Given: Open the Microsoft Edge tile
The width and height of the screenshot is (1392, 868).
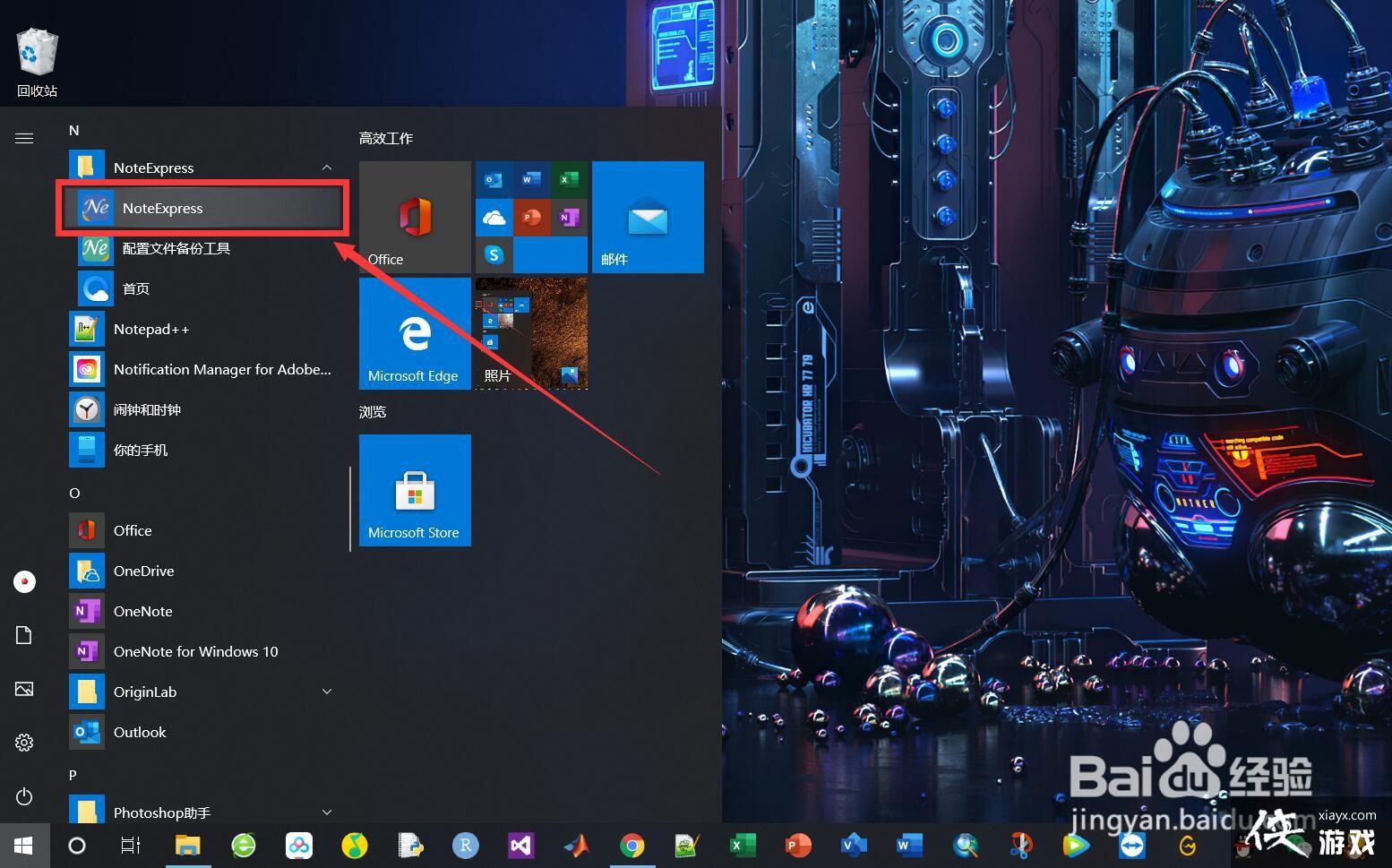Looking at the screenshot, I should click(415, 333).
